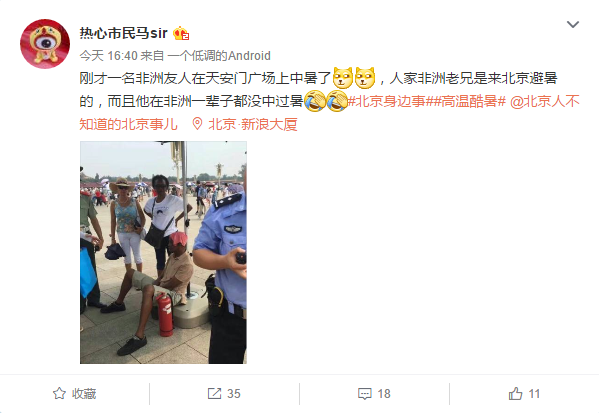
Task: Open the 一个低调的Android source link
Action: tap(219, 56)
